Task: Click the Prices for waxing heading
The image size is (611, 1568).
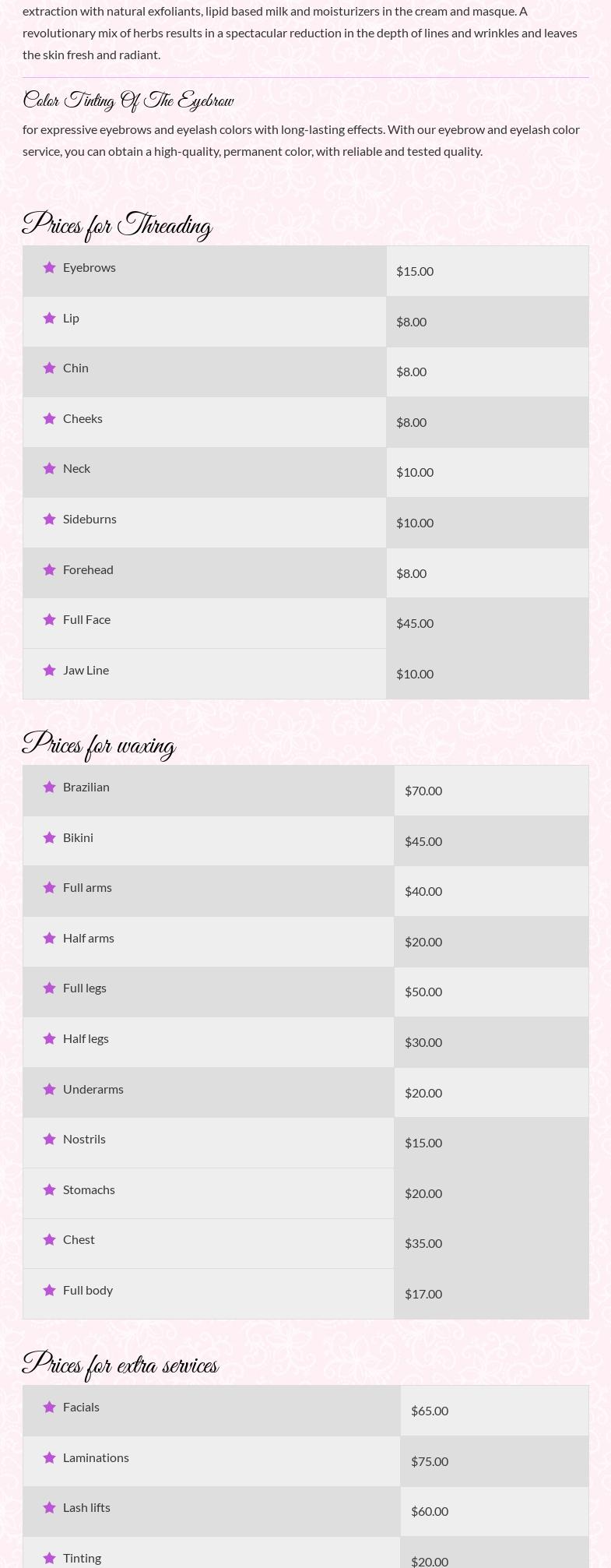Action: (99, 745)
